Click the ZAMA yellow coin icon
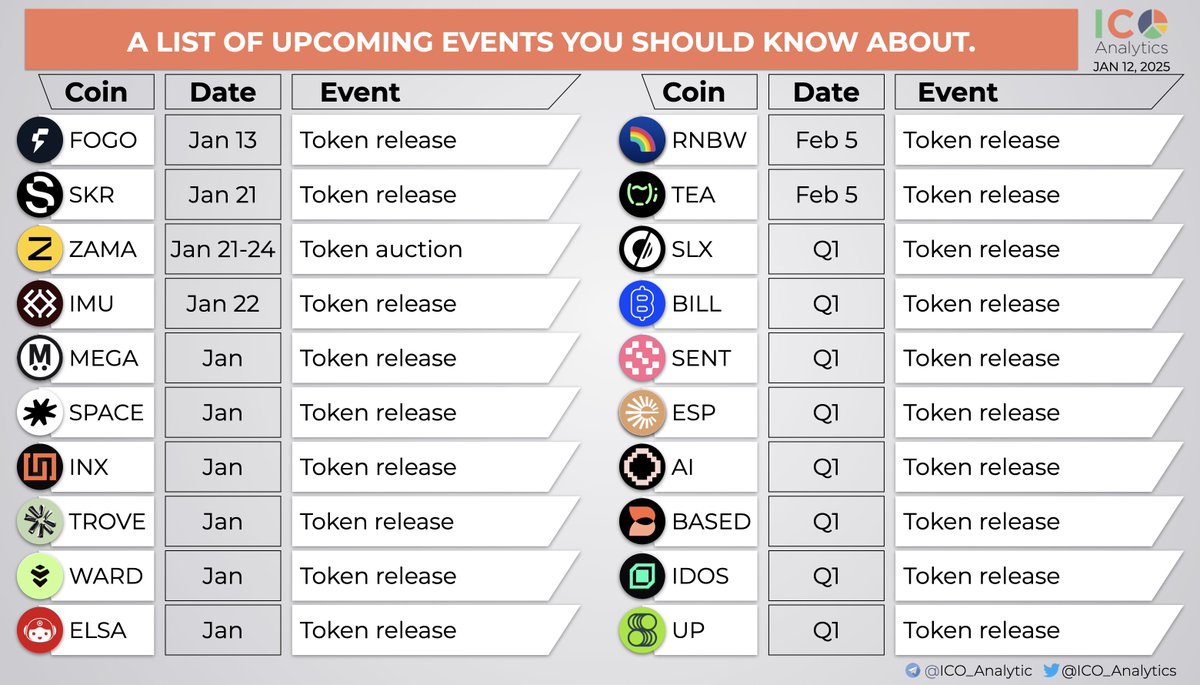This screenshot has height=685, width=1200. point(41,249)
